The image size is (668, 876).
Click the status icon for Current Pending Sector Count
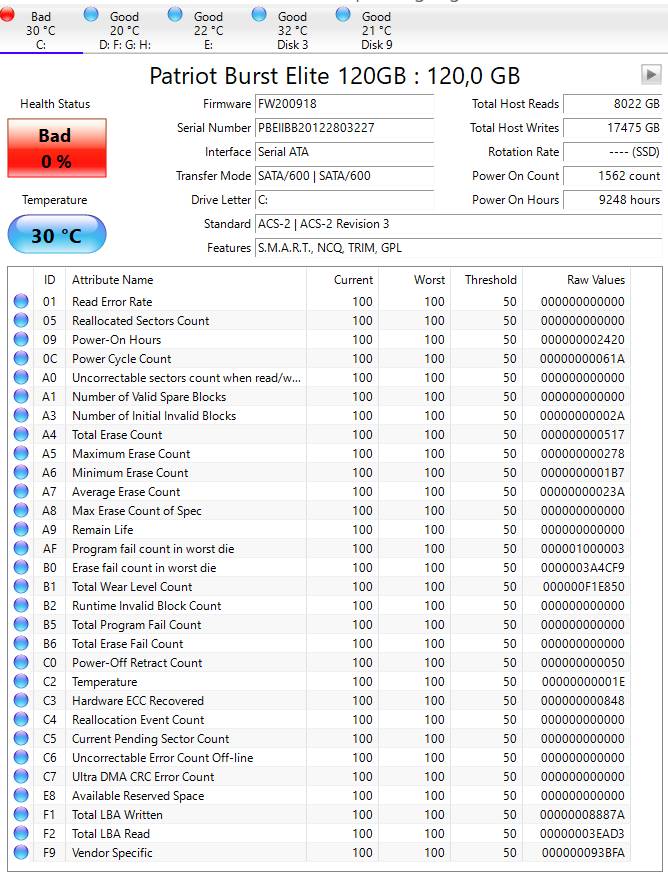pos(21,738)
